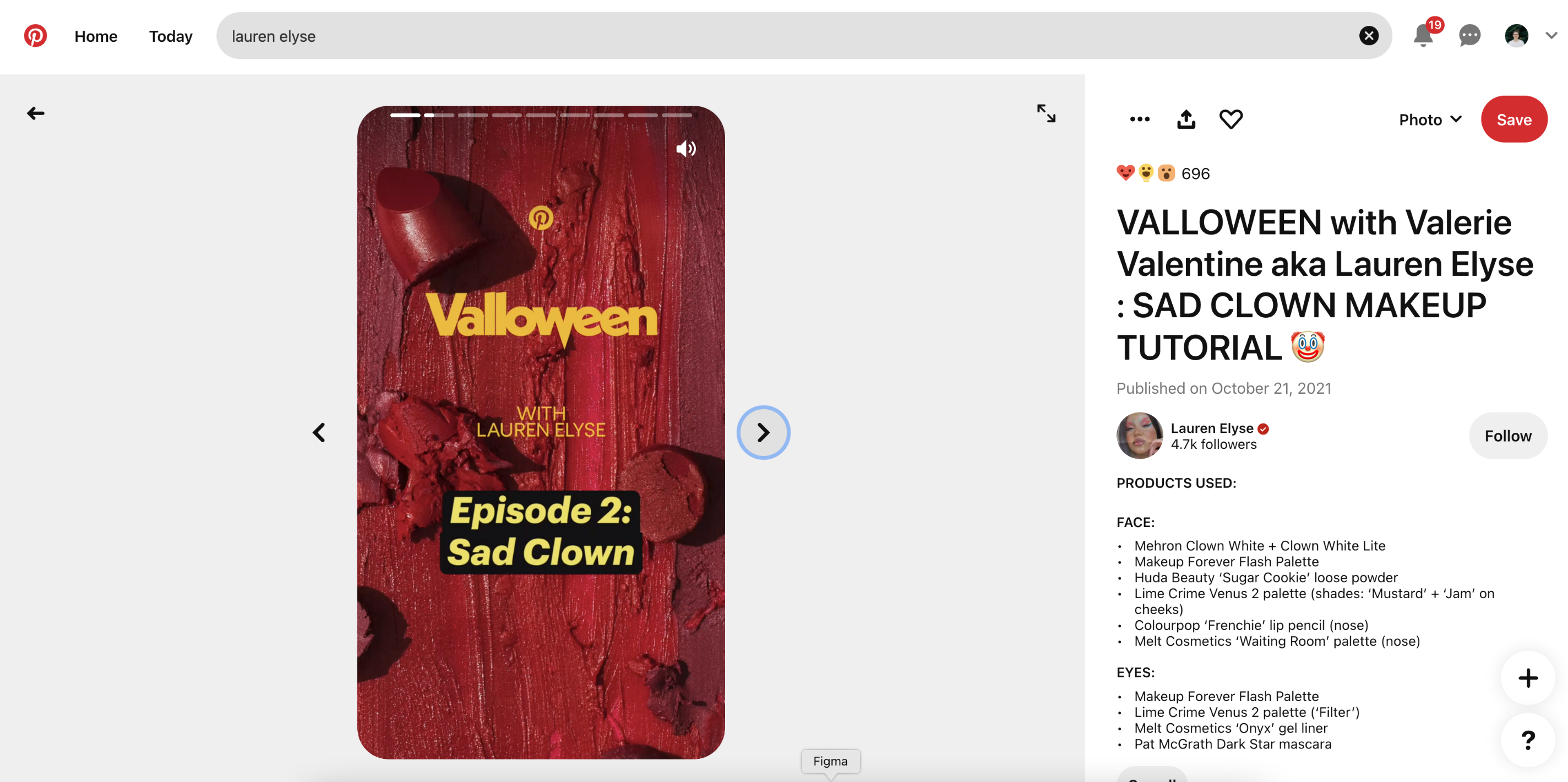Go to the next story page arrow

(x=763, y=432)
